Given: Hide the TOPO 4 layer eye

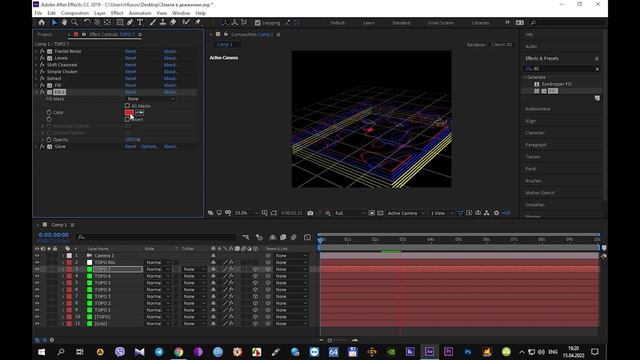Looking at the screenshot, I should [x=37, y=290].
